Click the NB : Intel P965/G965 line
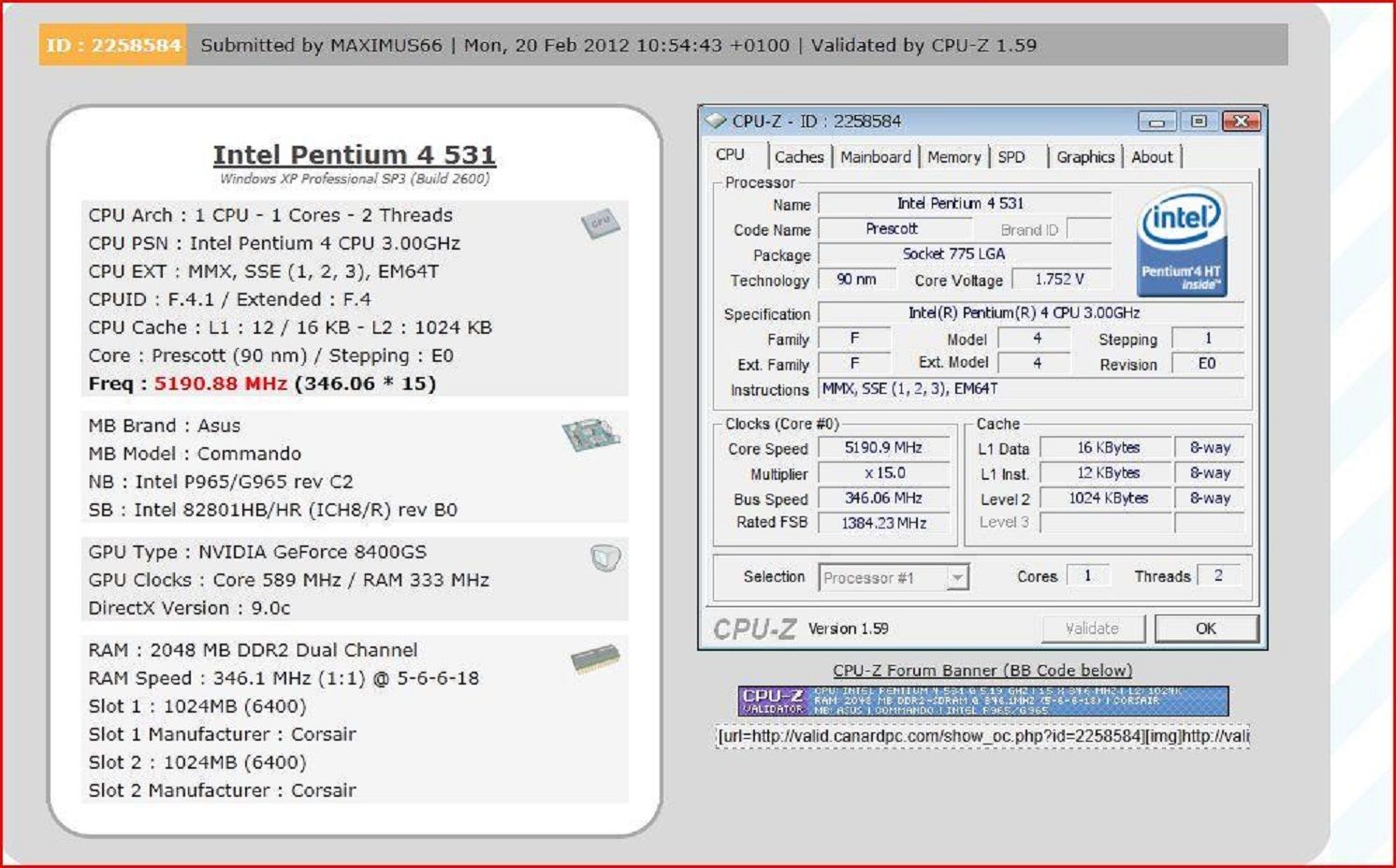 pos(221,482)
